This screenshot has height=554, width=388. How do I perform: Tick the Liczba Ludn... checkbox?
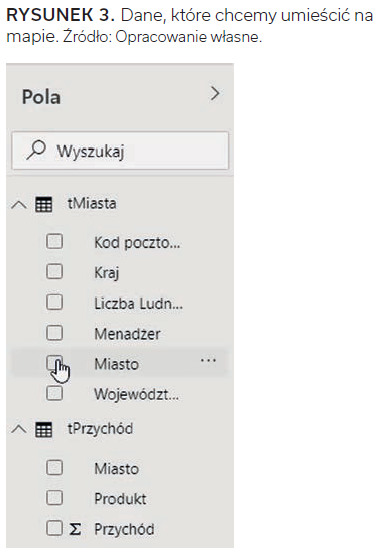[x=54, y=302]
